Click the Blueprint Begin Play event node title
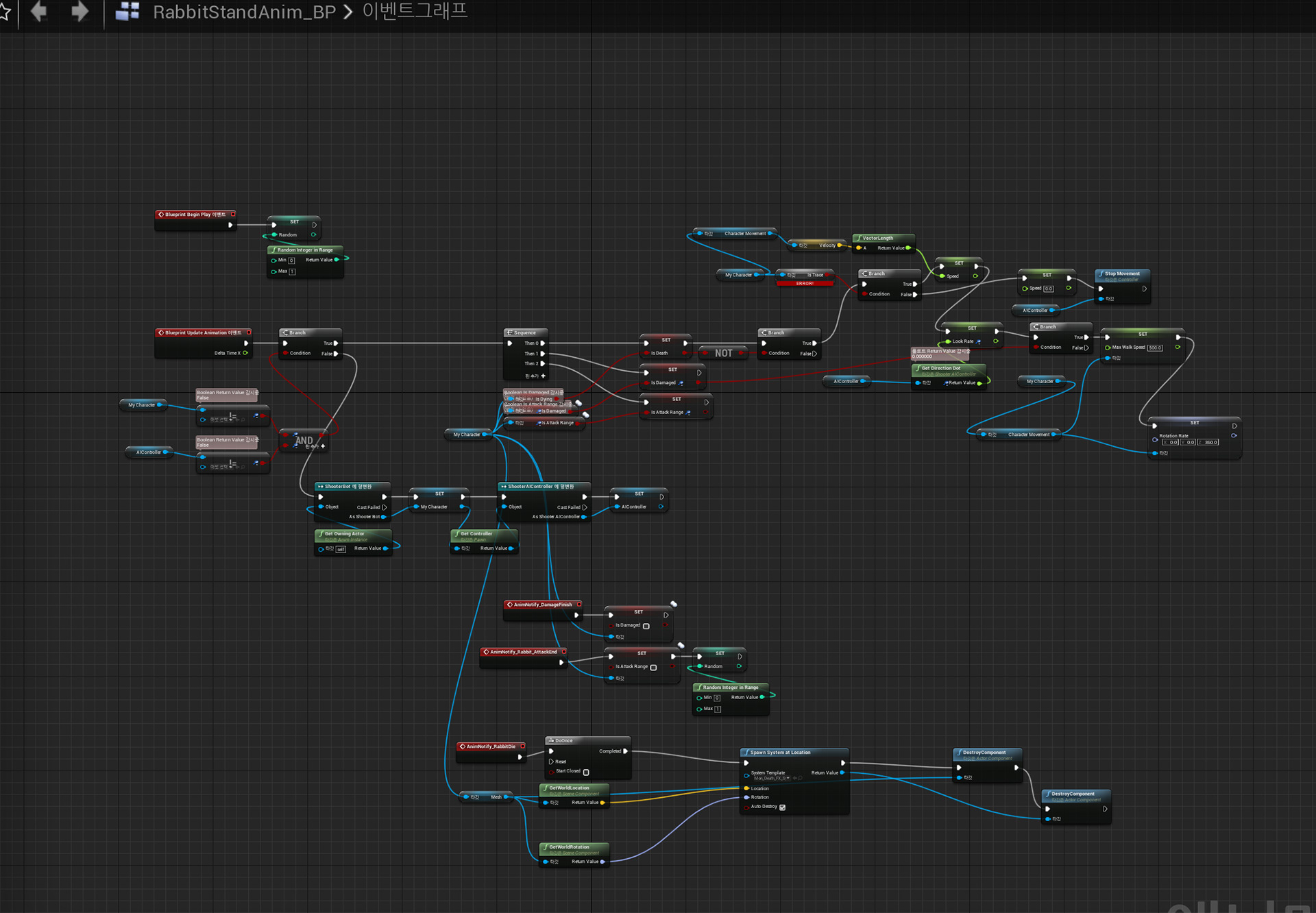The width and height of the screenshot is (1316, 913). coord(195,215)
